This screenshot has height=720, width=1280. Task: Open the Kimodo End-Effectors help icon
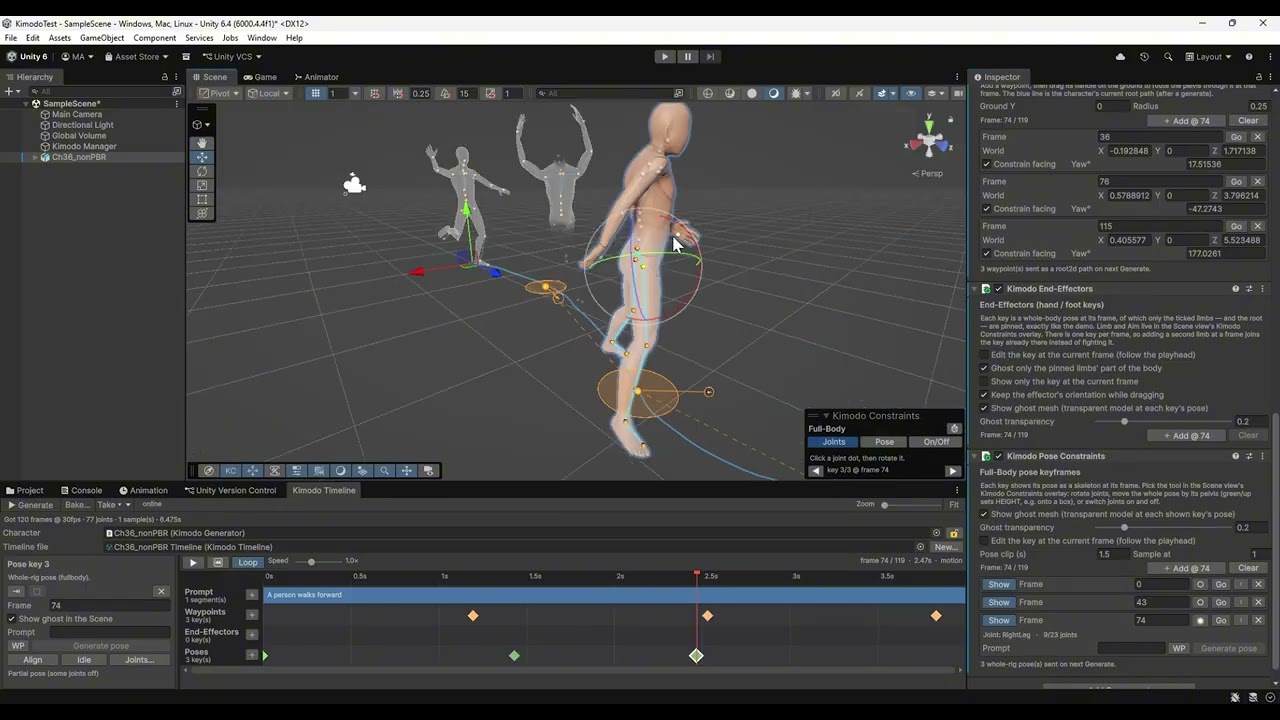click(x=1235, y=289)
